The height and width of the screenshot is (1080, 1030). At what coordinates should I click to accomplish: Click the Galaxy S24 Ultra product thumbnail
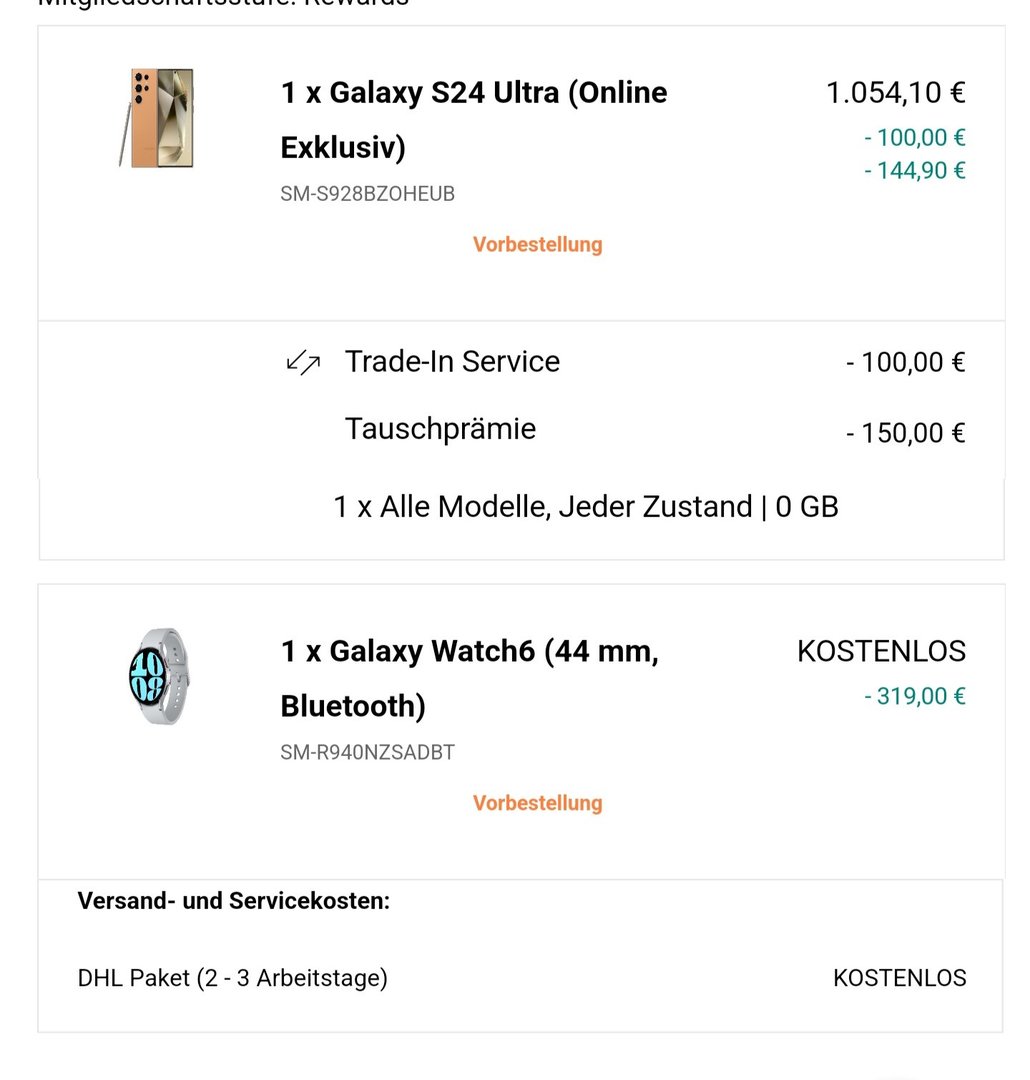(156, 118)
